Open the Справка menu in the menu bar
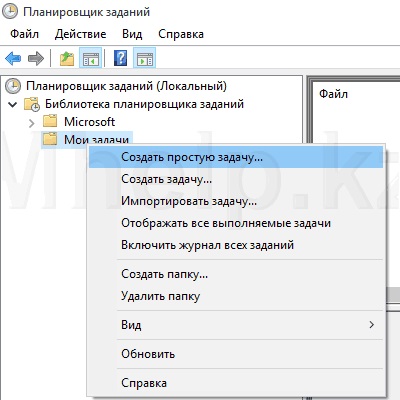 [181, 34]
